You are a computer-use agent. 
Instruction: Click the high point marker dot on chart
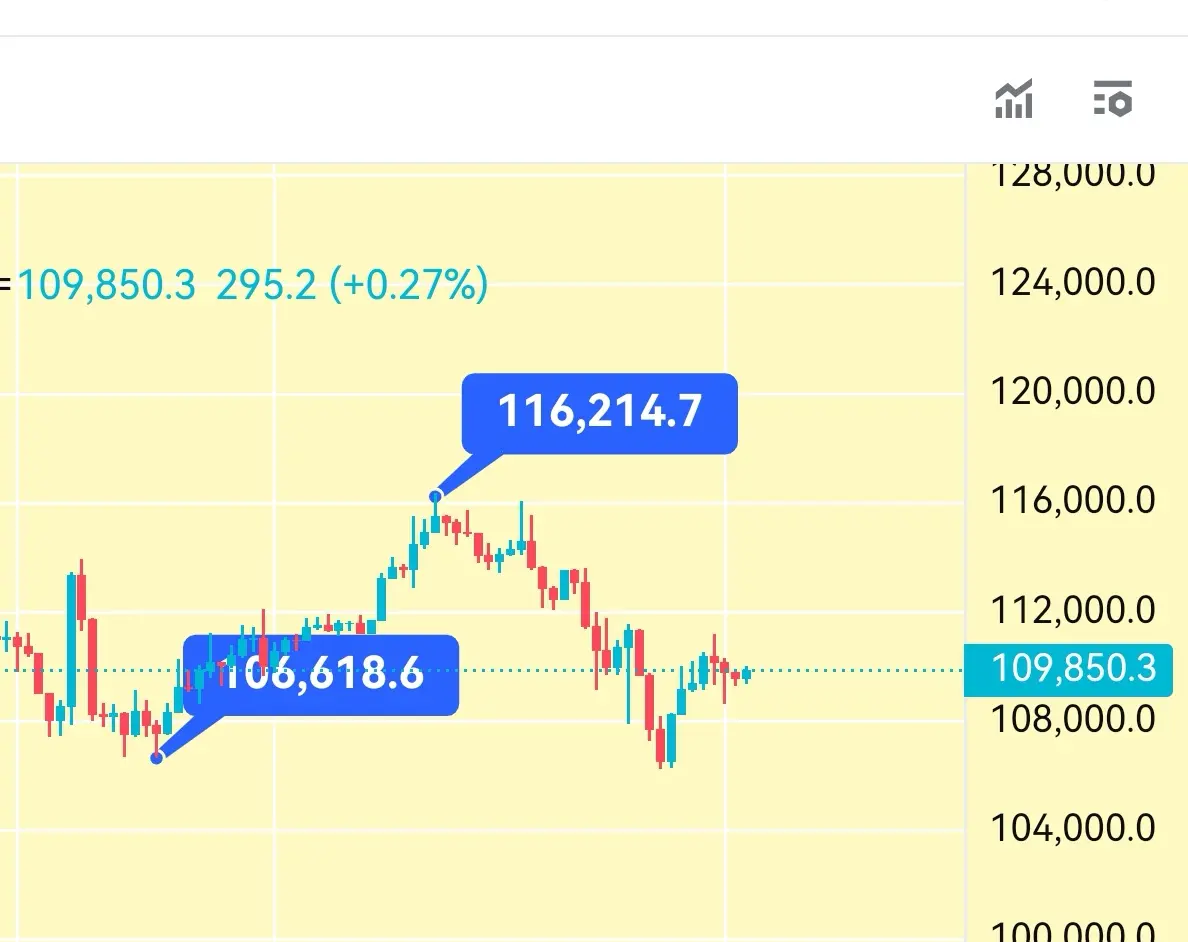click(x=436, y=496)
